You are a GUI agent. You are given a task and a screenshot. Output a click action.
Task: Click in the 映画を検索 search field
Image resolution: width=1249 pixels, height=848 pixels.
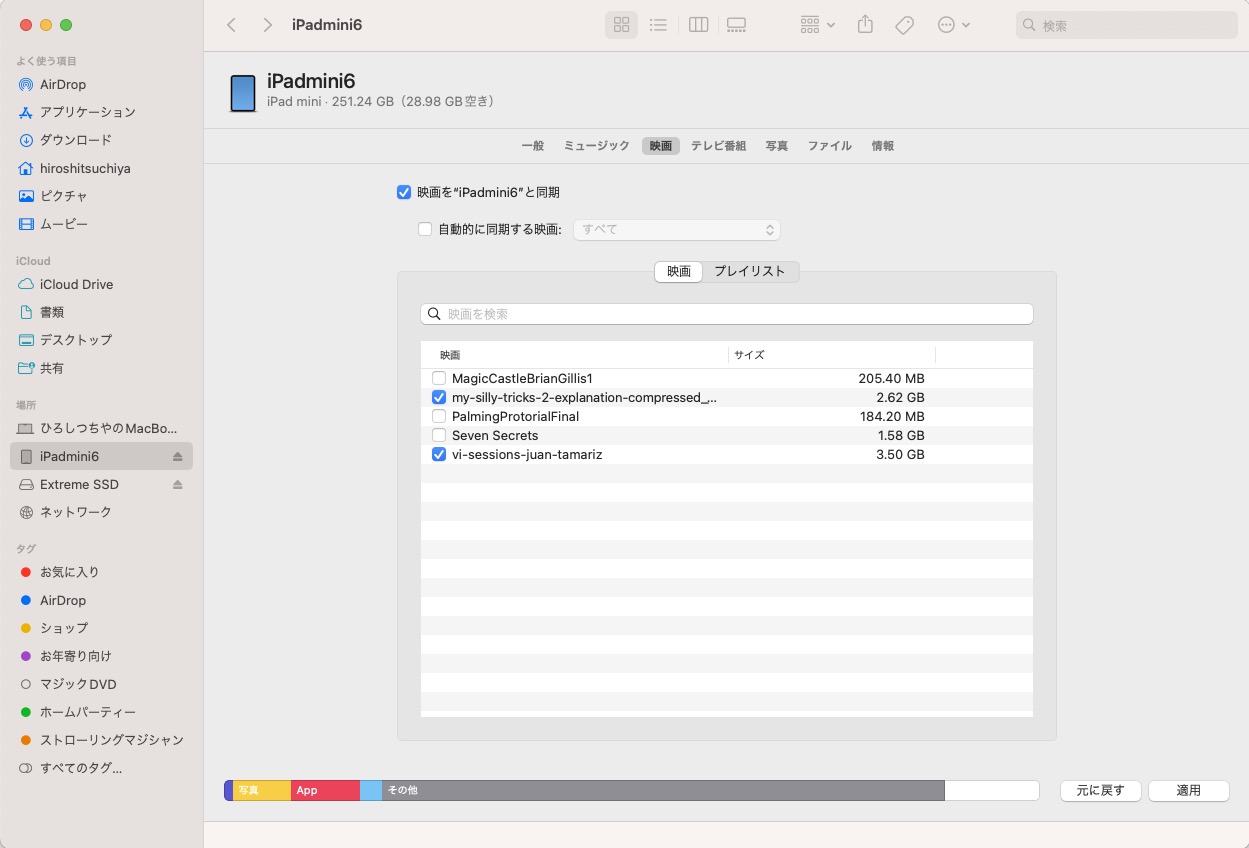726,314
